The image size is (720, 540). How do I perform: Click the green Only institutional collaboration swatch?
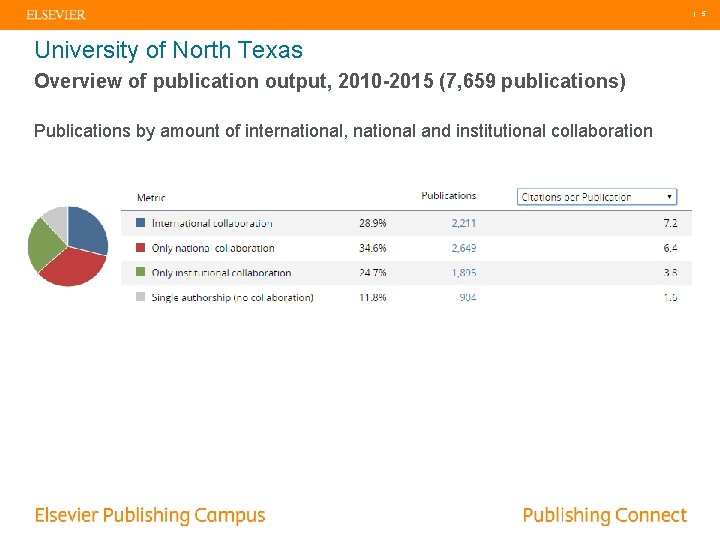coord(141,272)
